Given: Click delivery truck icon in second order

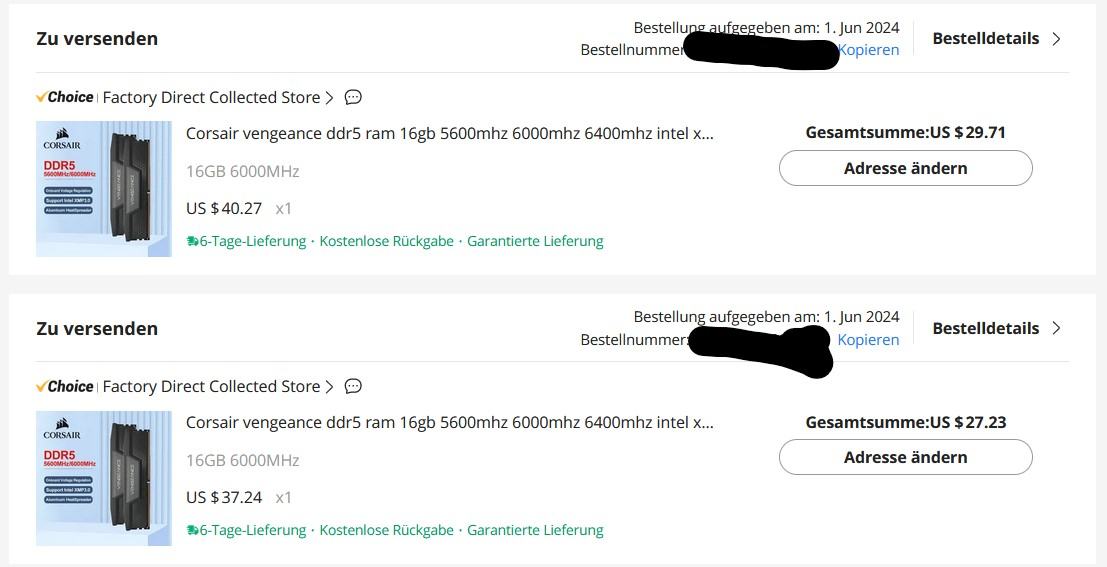Looking at the screenshot, I should 193,530.
